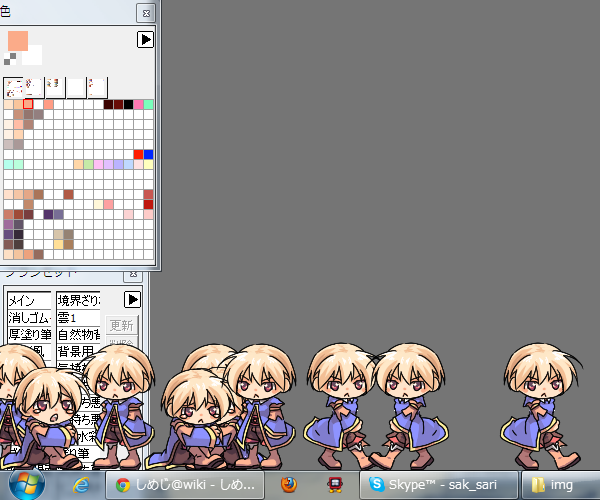Switch to the third palette thumbnail tab
600x500 pixels.
click(x=55, y=88)
